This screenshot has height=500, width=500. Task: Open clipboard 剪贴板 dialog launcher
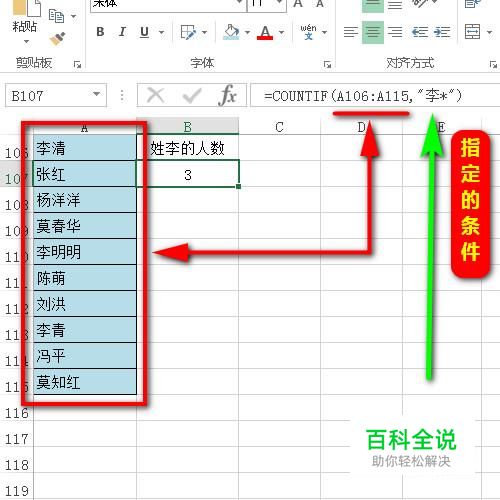(x=77, y=64)
